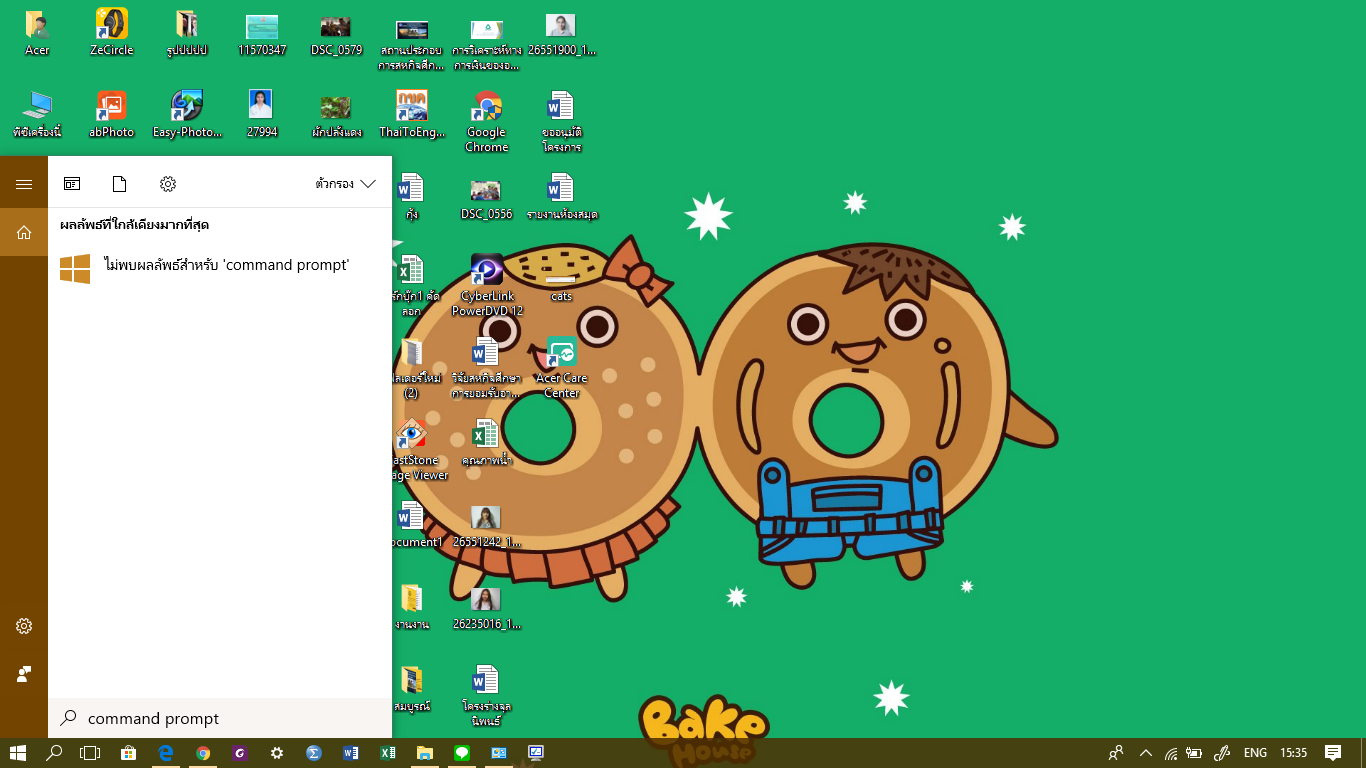This screenshot has height=768, width=1366.
Task: Select the ThaiToEng desktop shortcut
Action: click(x=412, y=114)
